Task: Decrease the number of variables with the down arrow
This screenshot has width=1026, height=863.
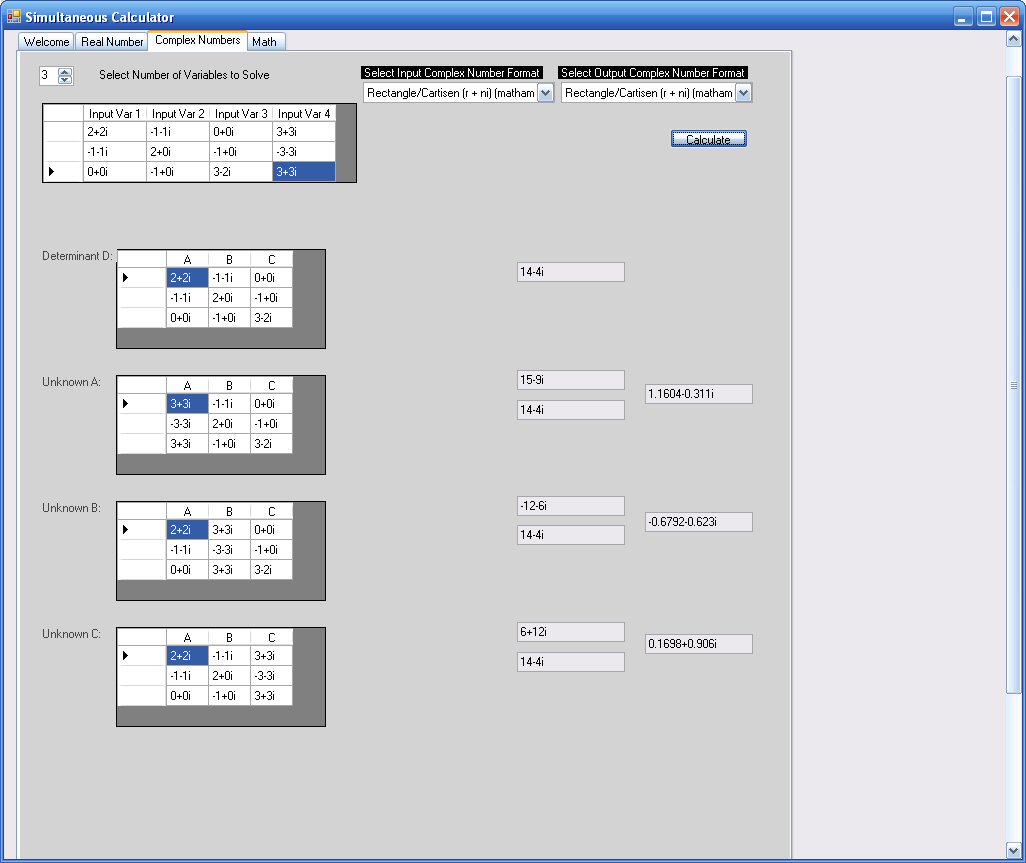Action: pyautogui.click(x=66, y=80)
